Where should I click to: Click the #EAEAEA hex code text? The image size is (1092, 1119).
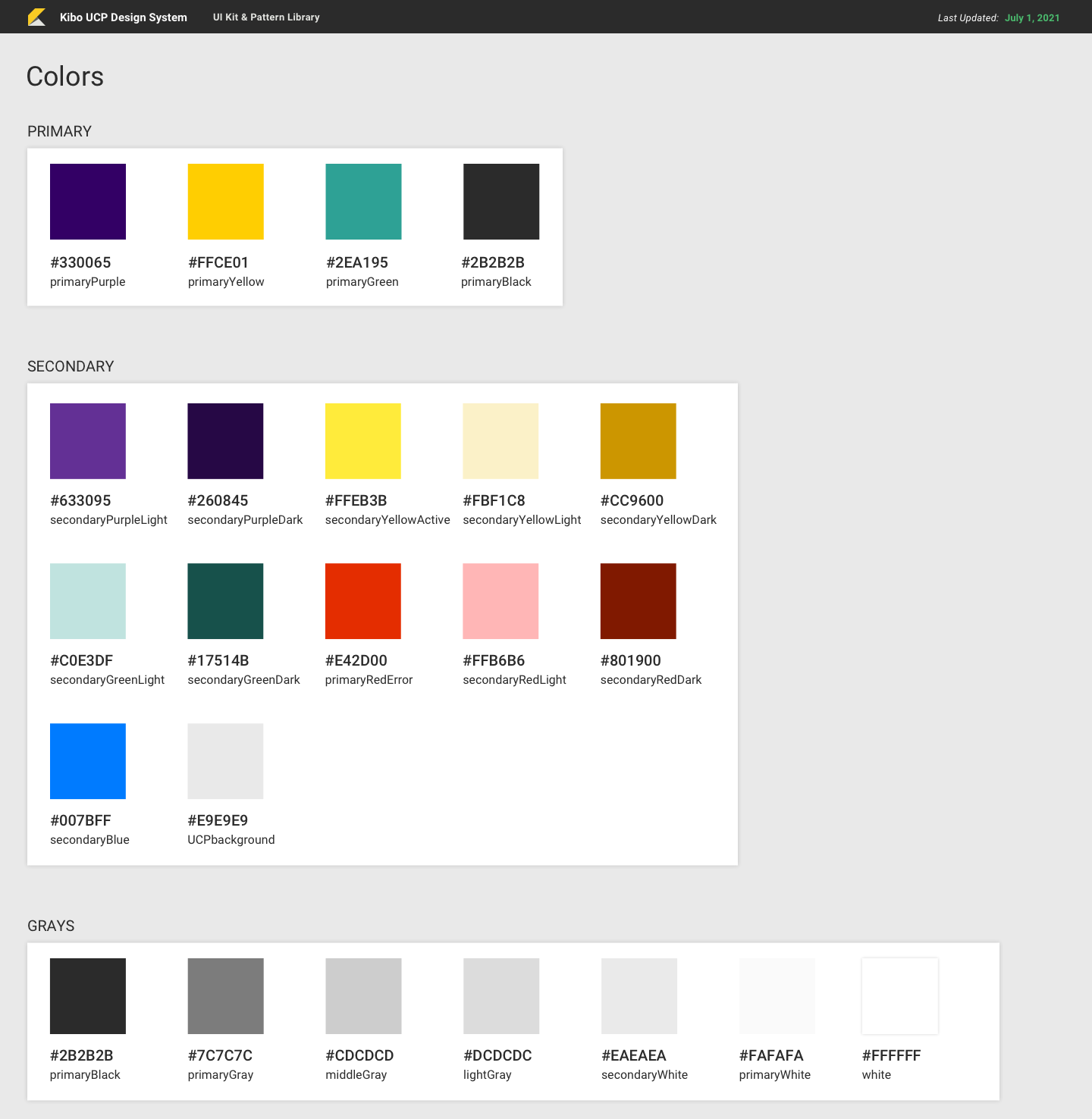pos(634,1055)
